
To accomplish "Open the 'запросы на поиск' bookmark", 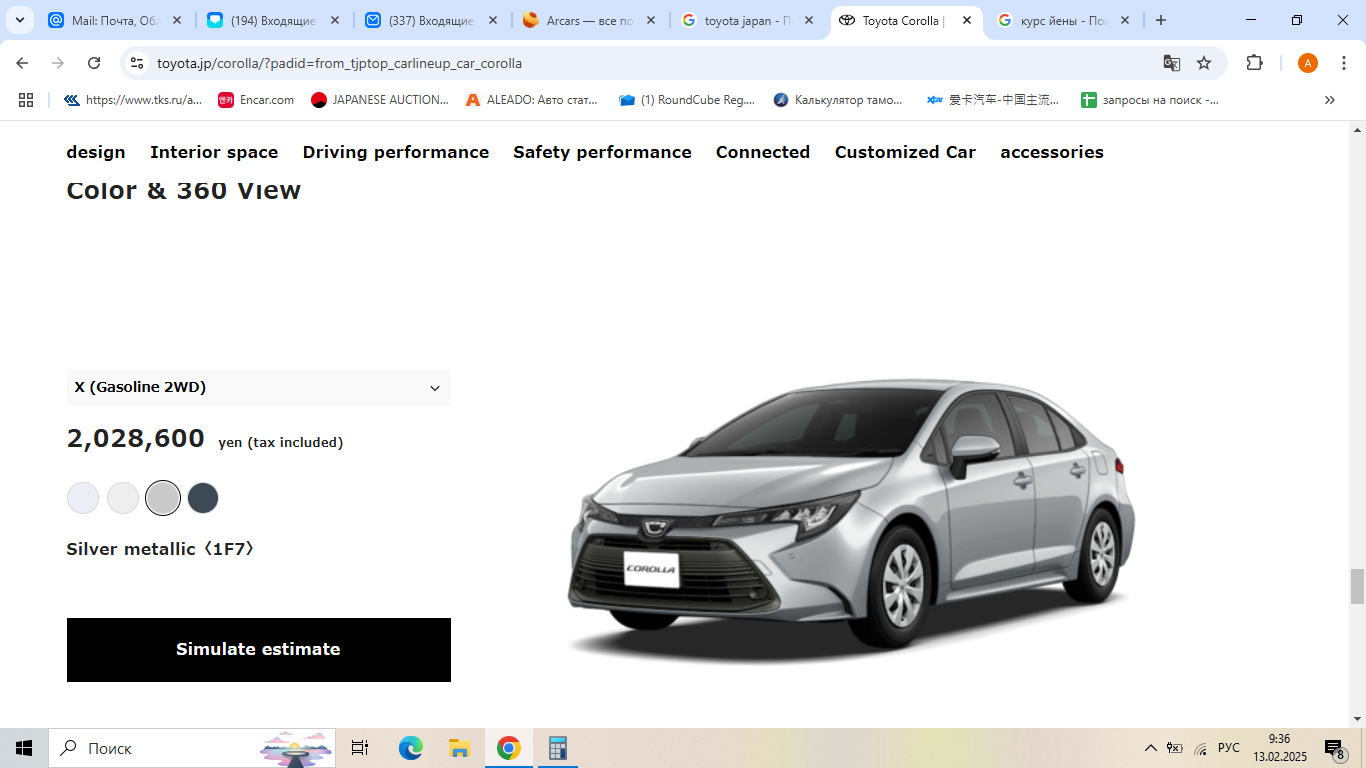I will tap(1150, 100).
